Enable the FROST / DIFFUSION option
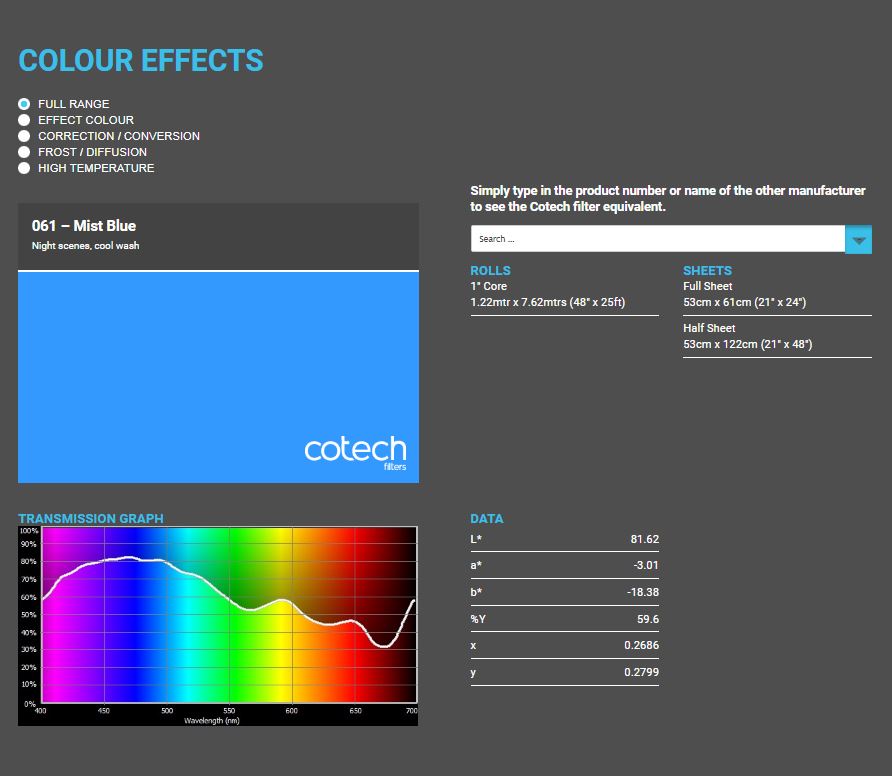 tap(24, 152)
